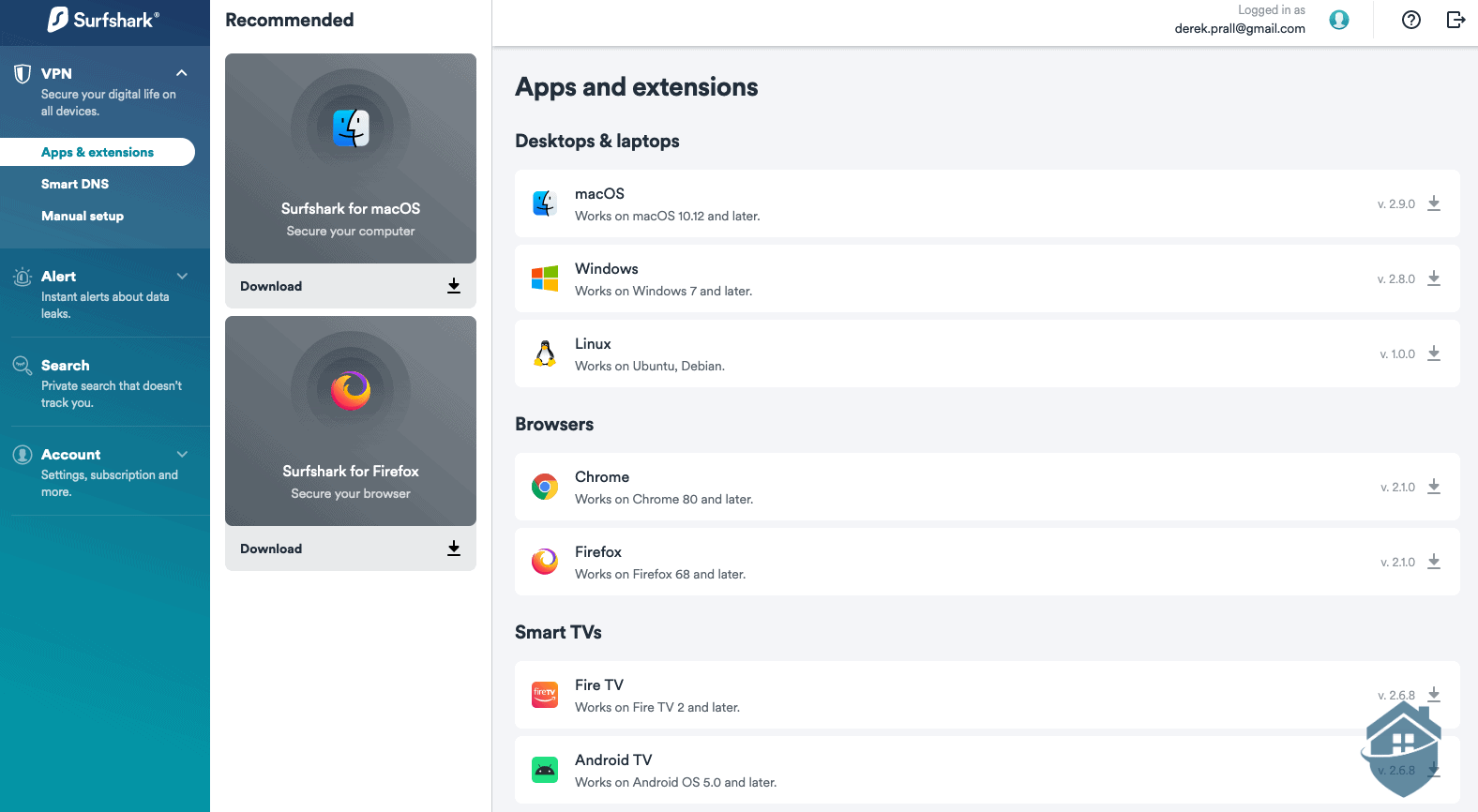
Task: Click the Android TV row title
Action: (613, 759)
